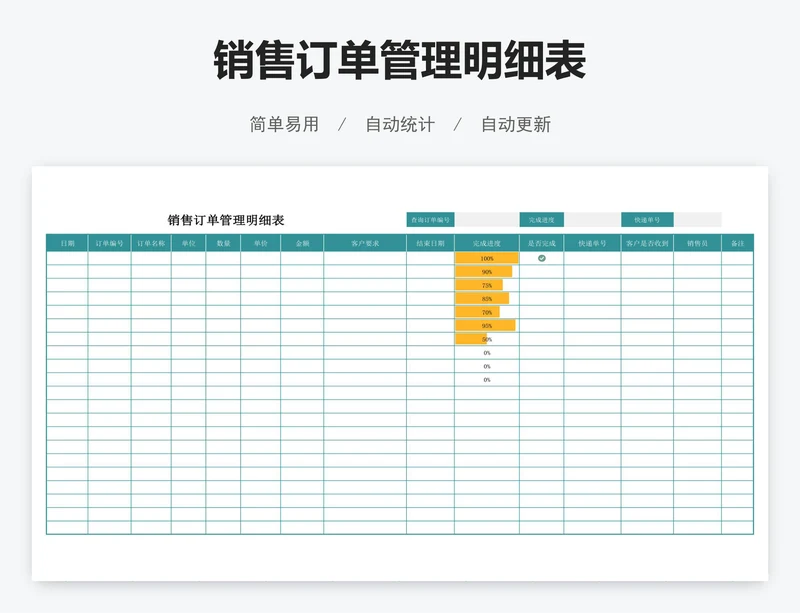
Task: Click the input field beside 查询订单编号
Action: 487,220
